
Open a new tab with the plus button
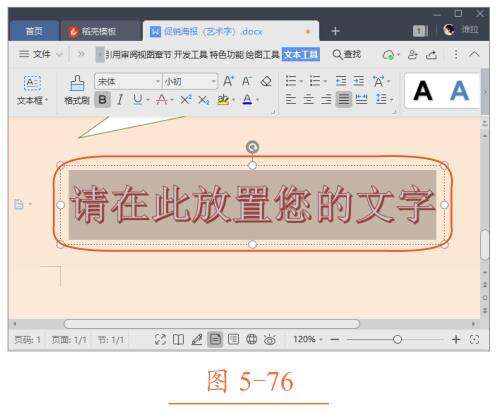[335, 31]
